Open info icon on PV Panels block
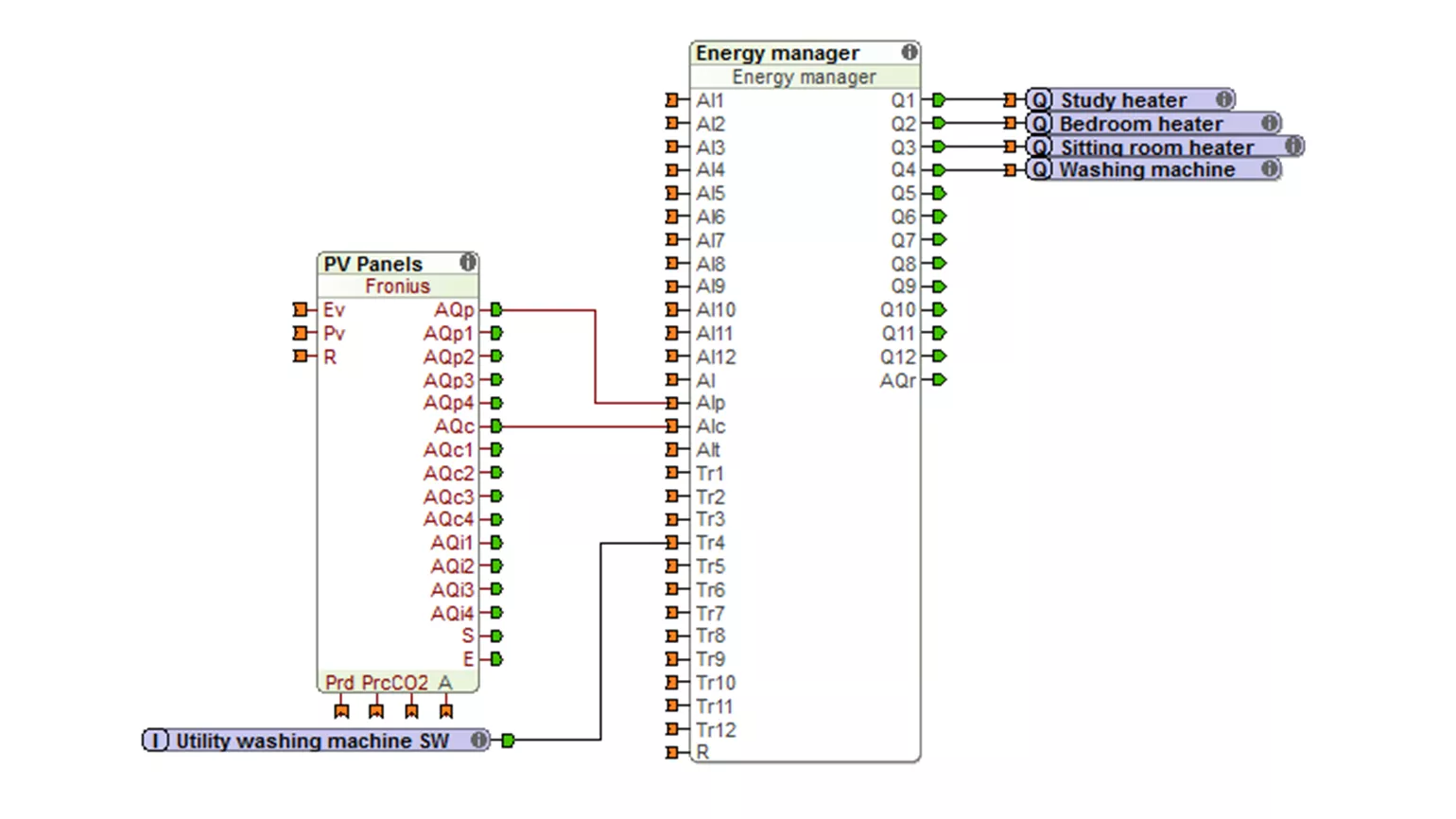The image size is (1456, 819). [467, 262]
